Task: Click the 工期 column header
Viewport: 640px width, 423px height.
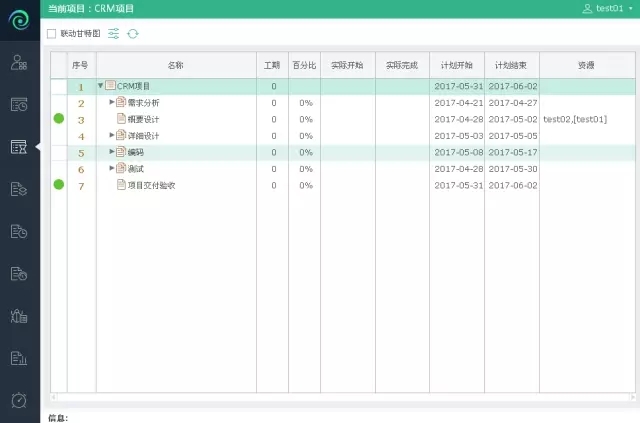Action: click(x=272, y=65)
